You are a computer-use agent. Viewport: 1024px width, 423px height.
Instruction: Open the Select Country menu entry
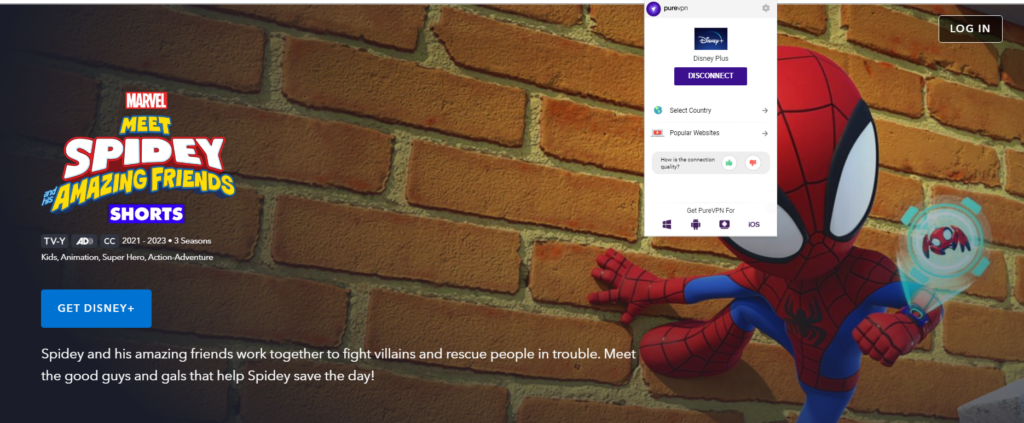[711, 110]
